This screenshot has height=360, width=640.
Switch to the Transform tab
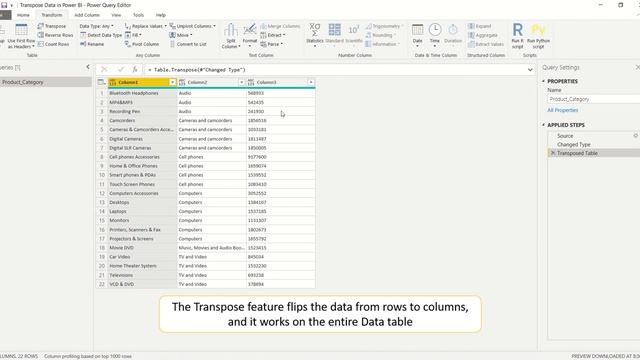point(52,15)
